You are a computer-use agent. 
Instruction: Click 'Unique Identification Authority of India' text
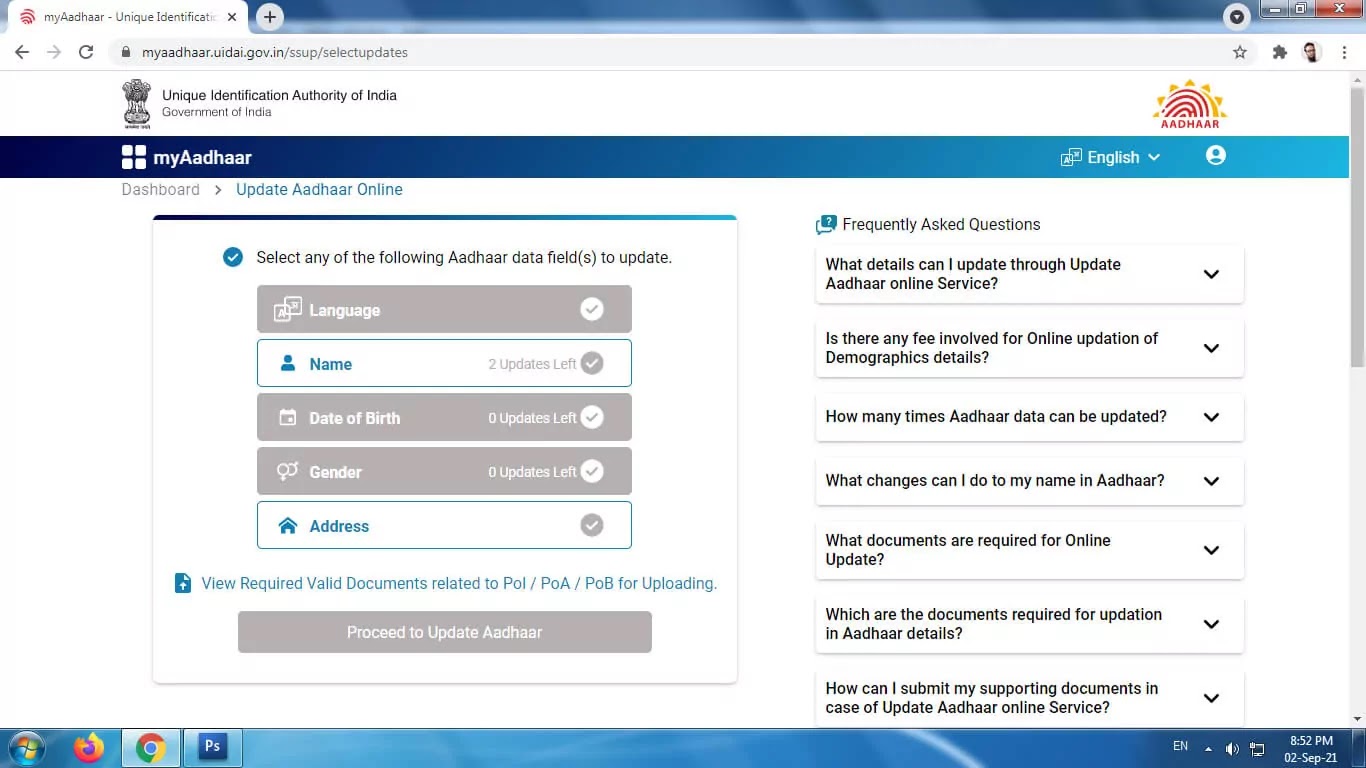279,95
